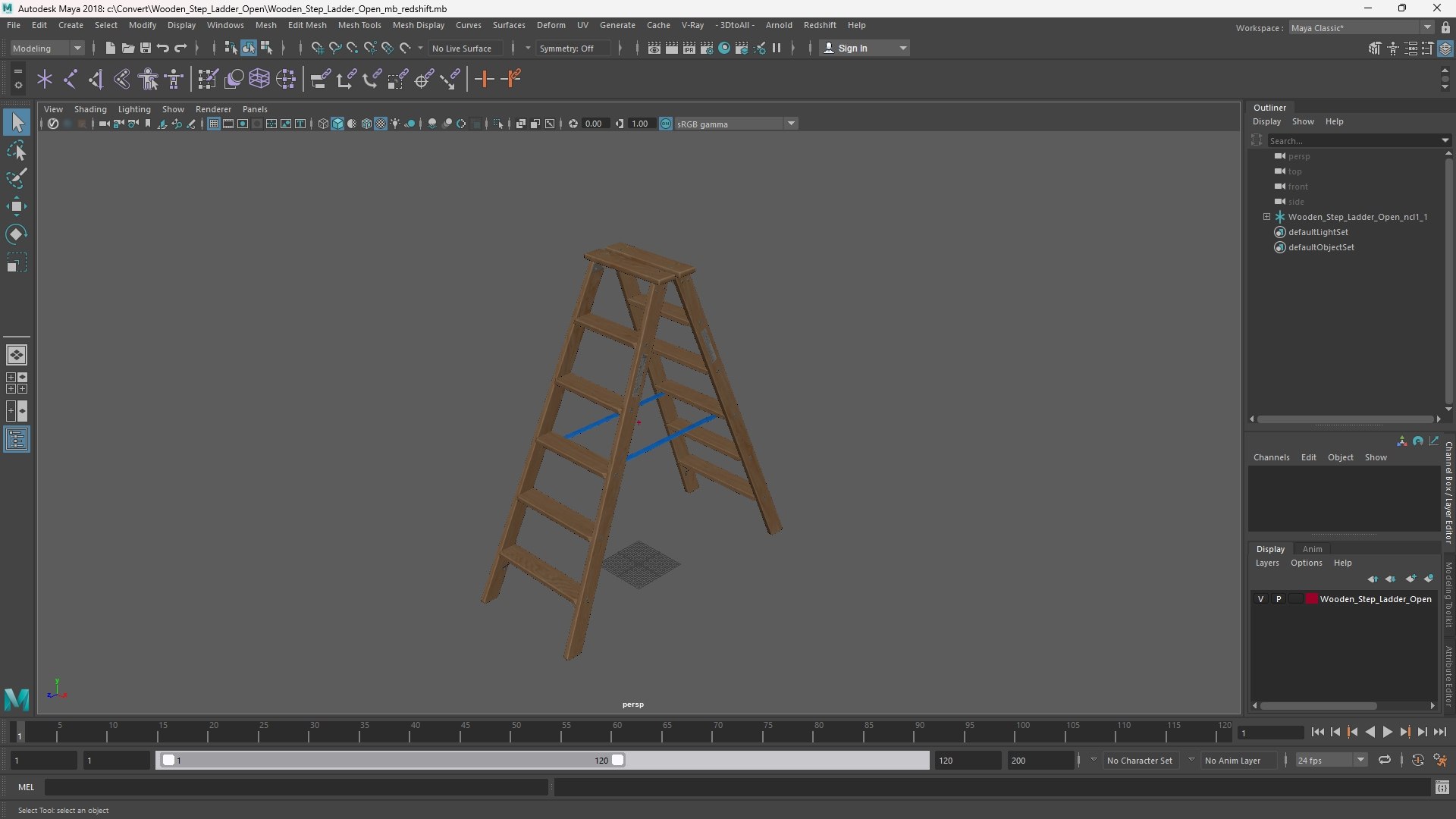Expand the Wooden_Step_Ladder_Open_ncl1_1 outliner node
The image size is (1456, 819).
(1266, 217)
